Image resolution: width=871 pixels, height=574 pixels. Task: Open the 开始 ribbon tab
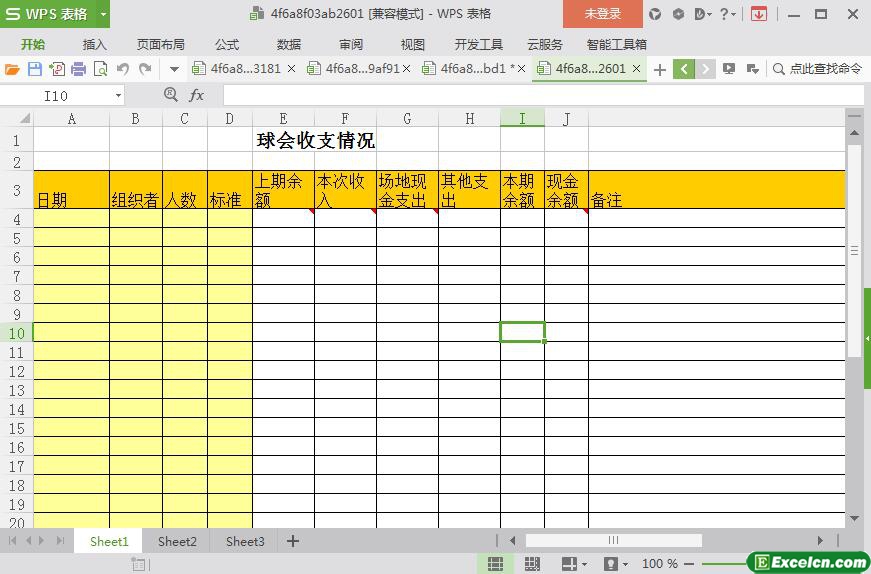pyautogui.click(x=33, y=44)
